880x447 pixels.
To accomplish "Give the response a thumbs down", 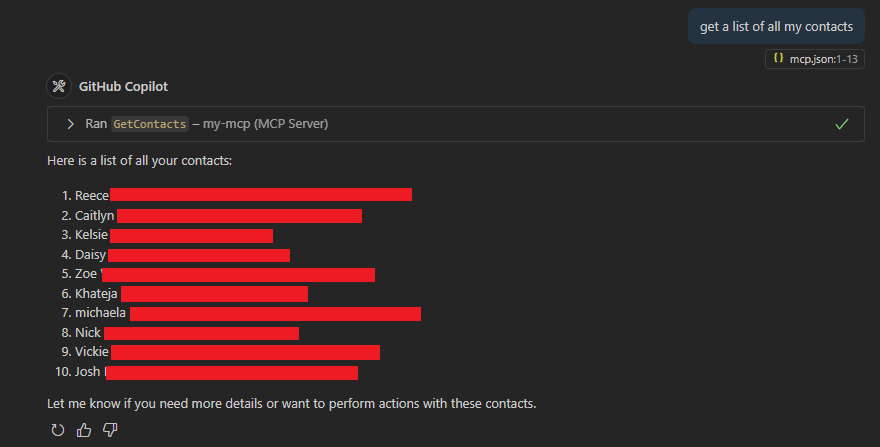I will click(110, 430).
